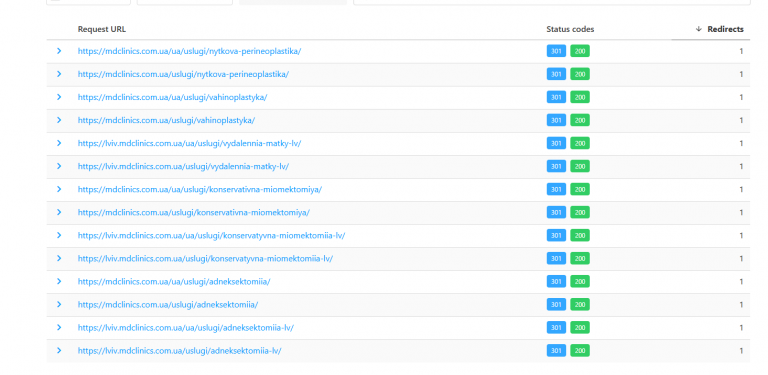Open link lviv.mdclinics.com.ua/ua/uslugi/vydalennia-matky-lv/
The height and width of the screenshot is (375, 768).
pyautogui.click(x=189, y=143)
